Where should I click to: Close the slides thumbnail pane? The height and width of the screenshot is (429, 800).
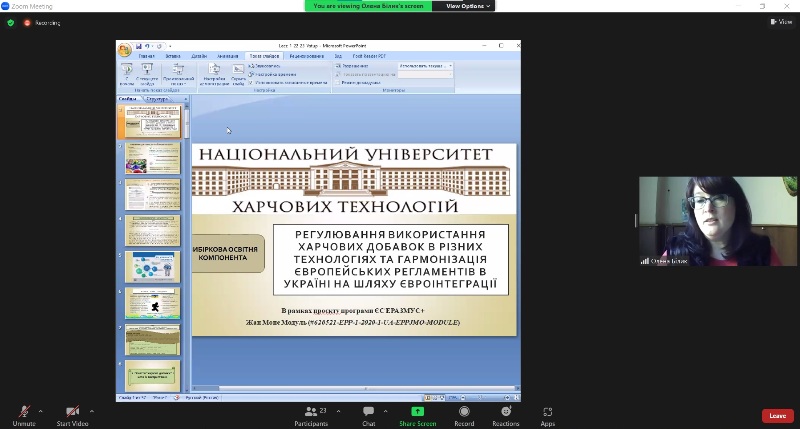(186, 99)
